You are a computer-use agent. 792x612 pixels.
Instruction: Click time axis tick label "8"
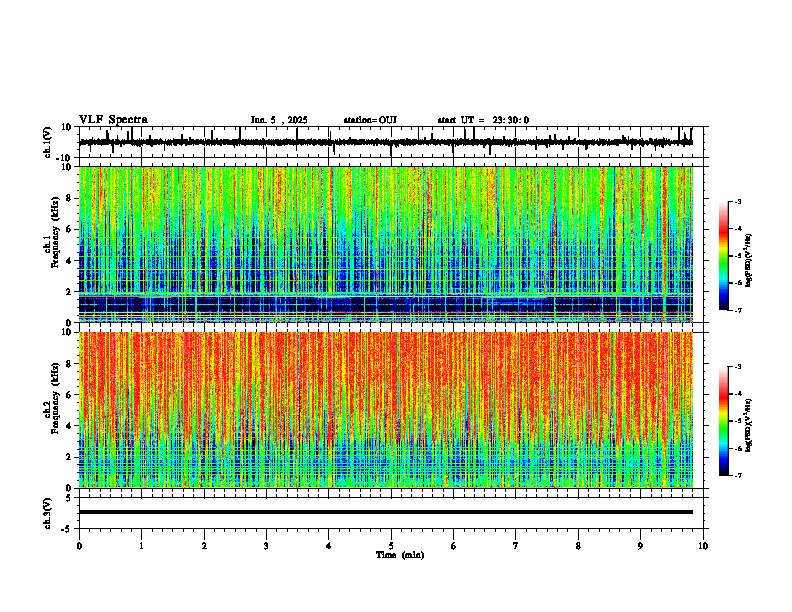578,546
